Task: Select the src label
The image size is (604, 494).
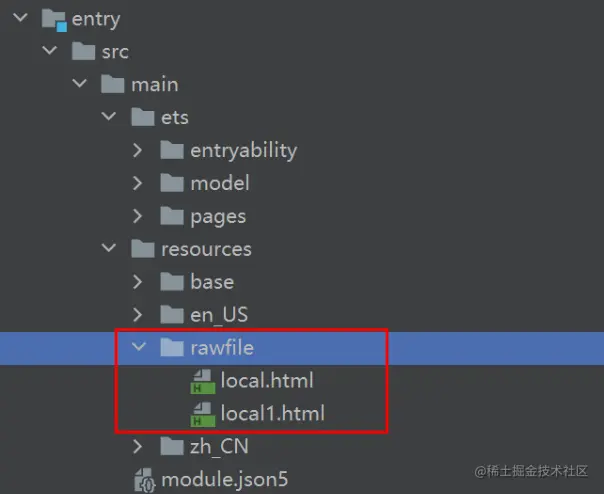Action: (115, 52)
